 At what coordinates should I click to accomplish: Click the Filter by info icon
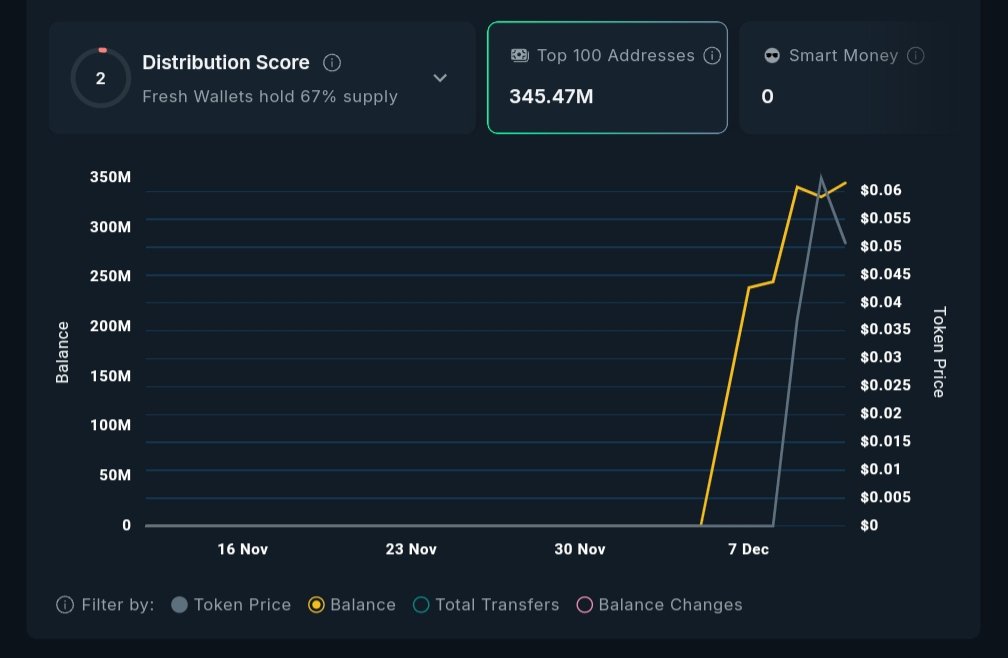click(65, 605)
